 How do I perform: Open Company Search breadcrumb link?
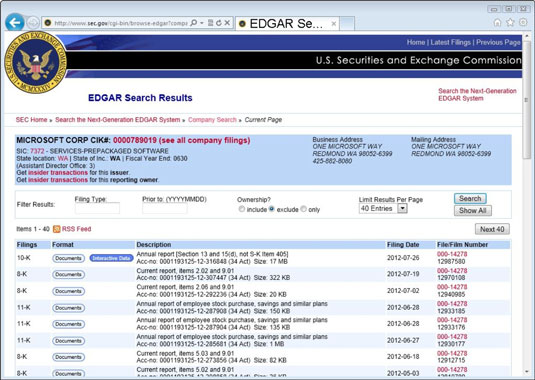pos(212,120)
